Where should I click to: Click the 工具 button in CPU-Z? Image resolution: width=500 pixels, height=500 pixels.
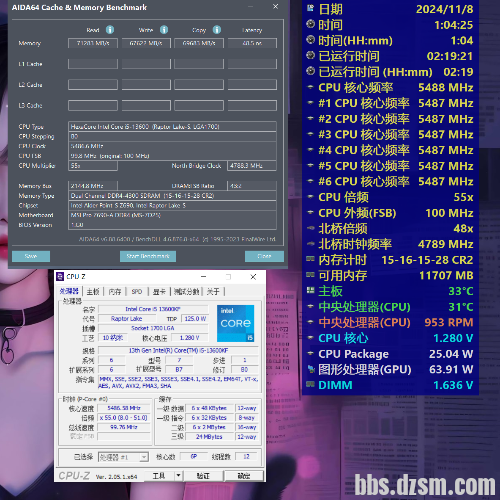tap(159, 476)
